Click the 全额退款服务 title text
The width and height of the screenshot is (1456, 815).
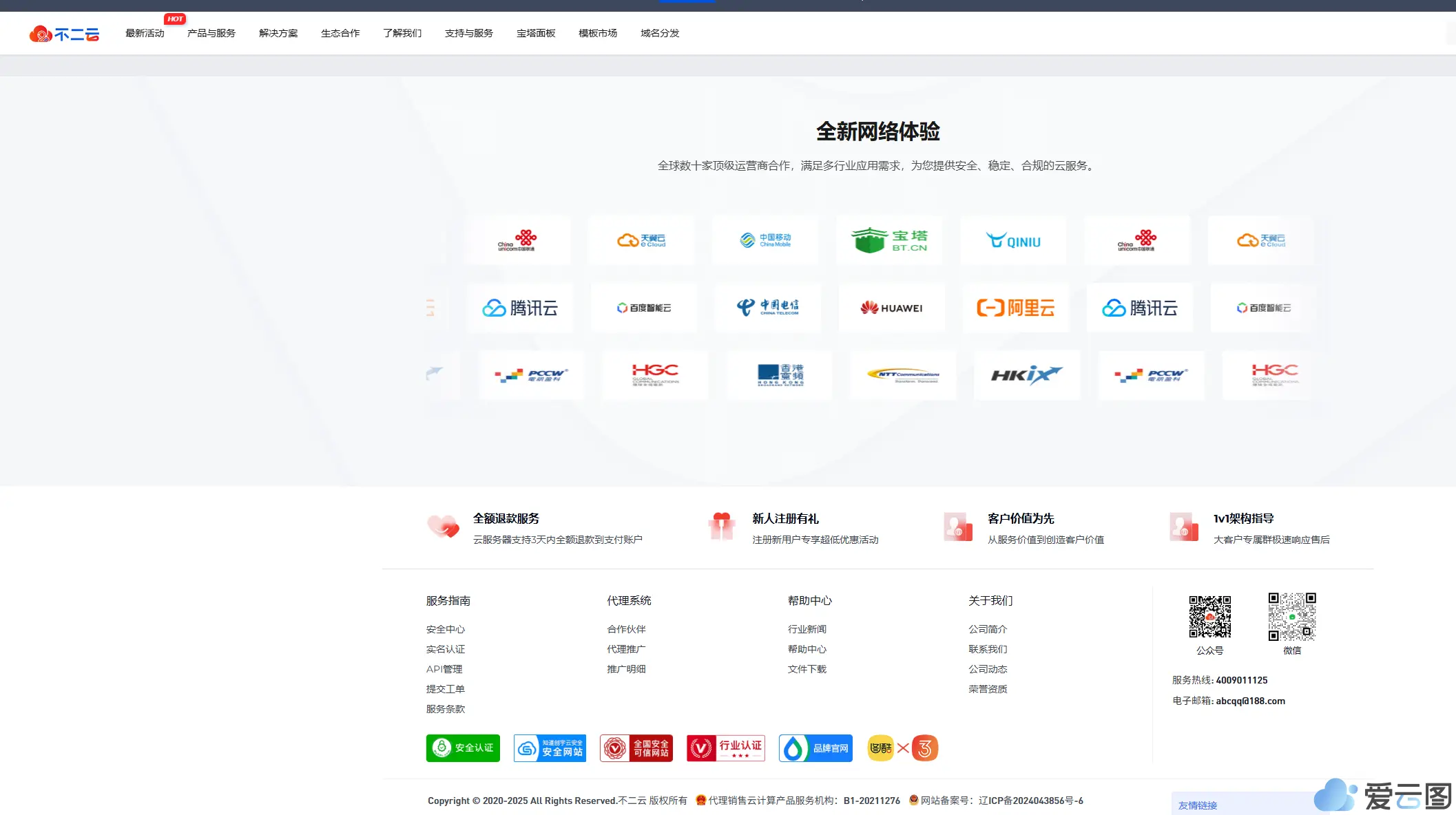tap(506, 518)
